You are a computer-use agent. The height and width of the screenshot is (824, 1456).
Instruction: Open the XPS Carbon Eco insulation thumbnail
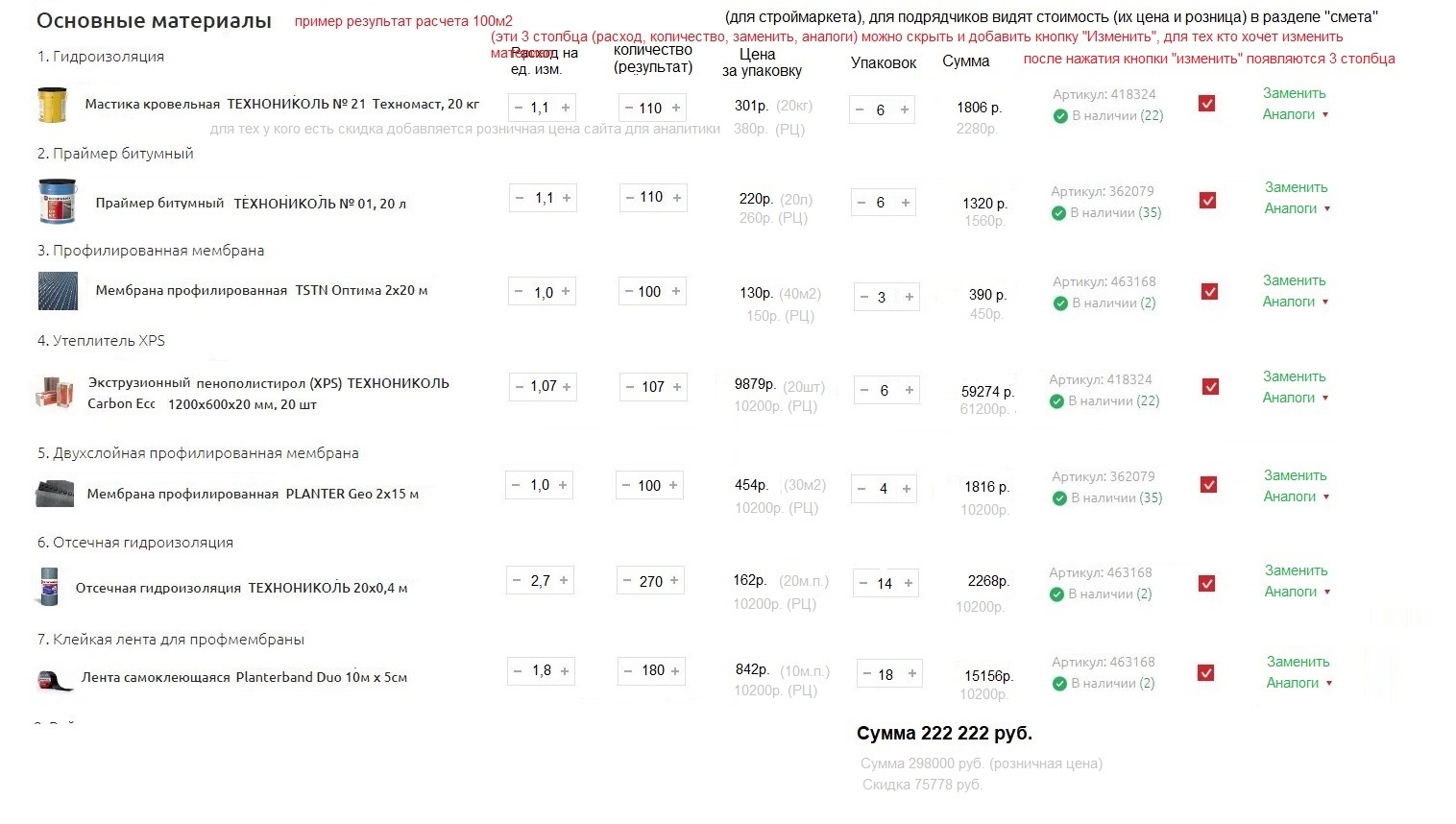[55, 393]
